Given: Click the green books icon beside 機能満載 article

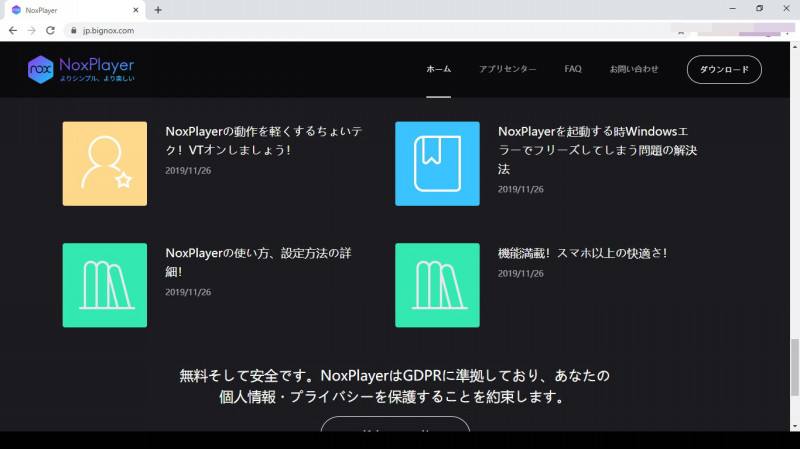Looking at the screenshot, I should pos(437,285).
